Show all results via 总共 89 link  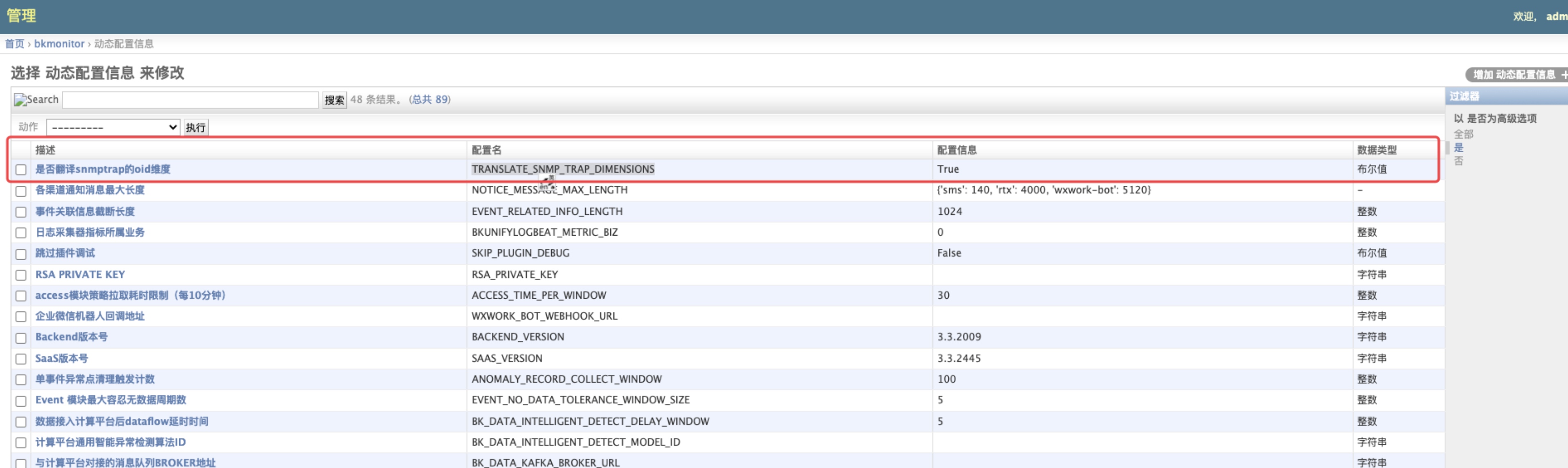click(430, 99)
